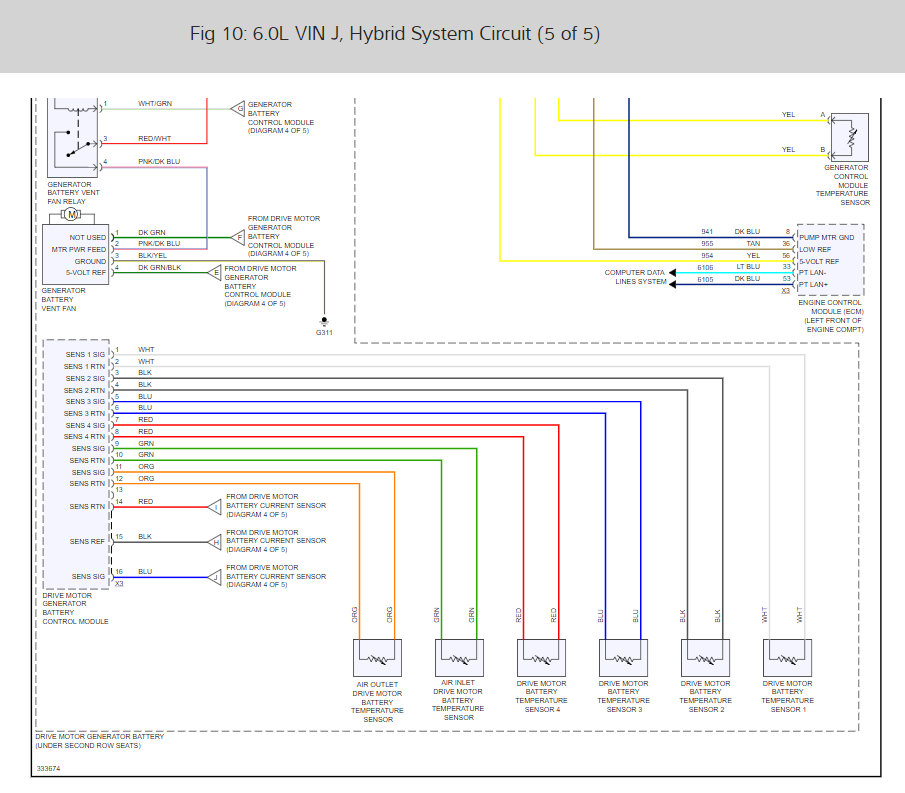The image size is (905, 793).
Task: Click the '5-VOLT REF' label on the vent fan
Action: pos(85,273)
